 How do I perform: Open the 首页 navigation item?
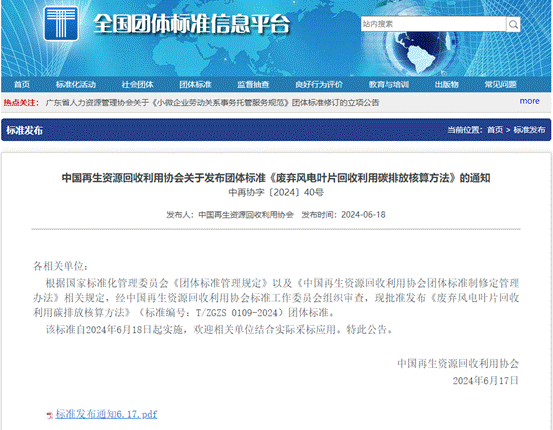click(22, 84)
